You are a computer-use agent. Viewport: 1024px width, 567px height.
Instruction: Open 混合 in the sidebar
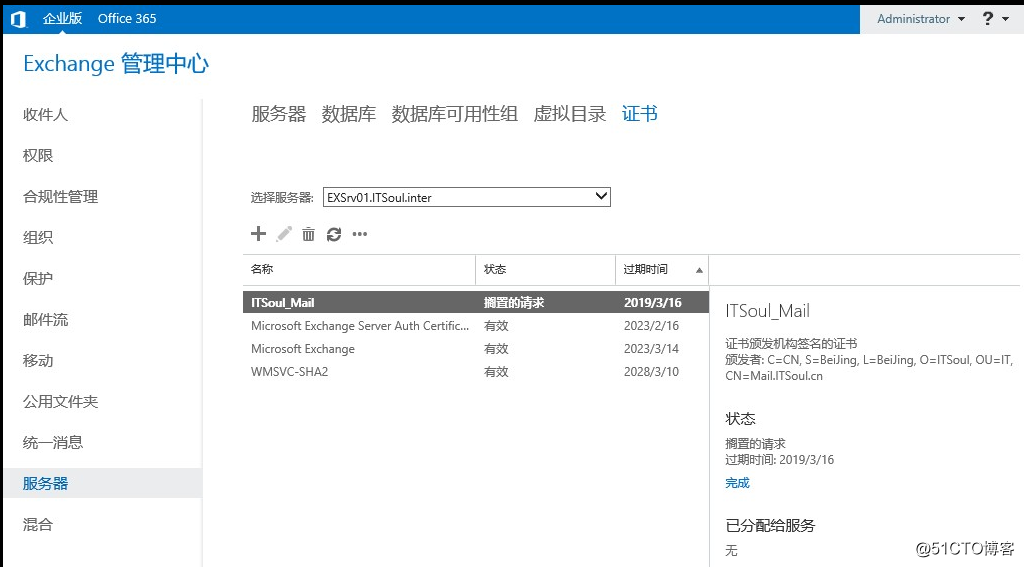(x=38, y=525)
